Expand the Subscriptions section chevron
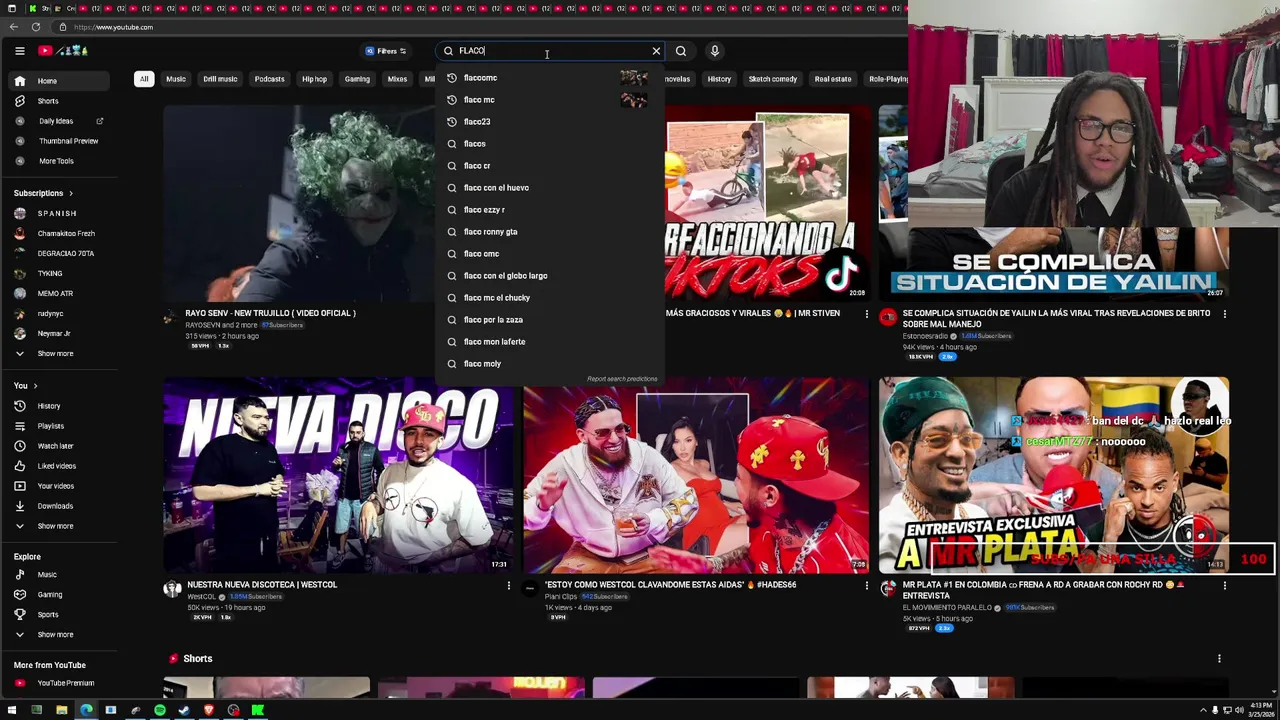The width and height of the screenshot is (1280, 720). [x=71, y=193]
